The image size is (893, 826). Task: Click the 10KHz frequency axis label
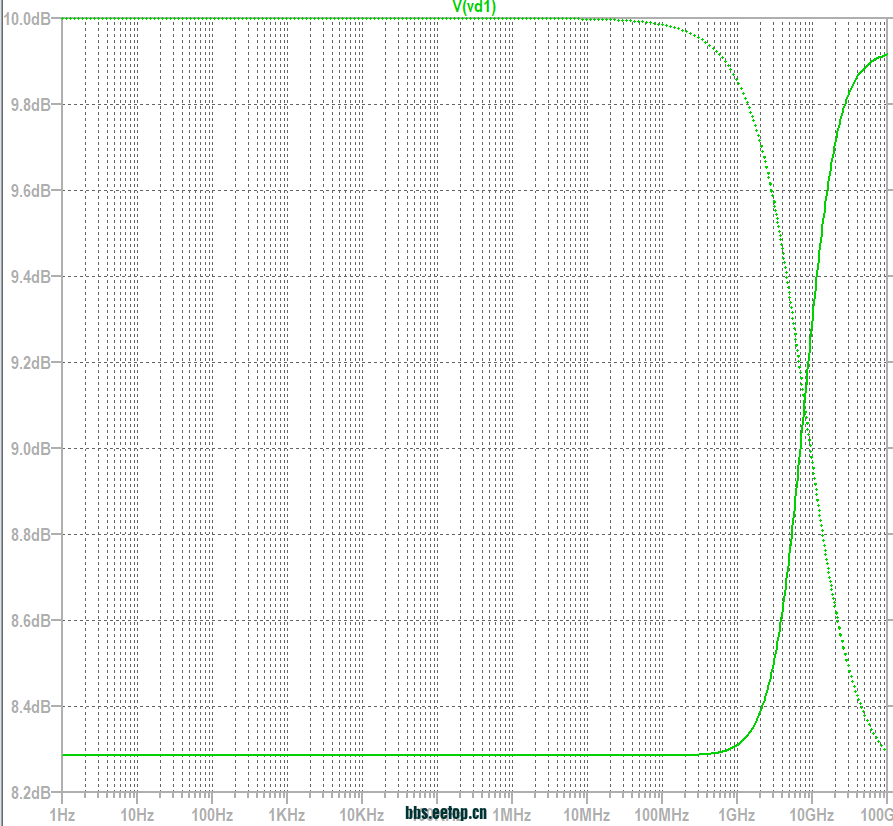(361, 814)
